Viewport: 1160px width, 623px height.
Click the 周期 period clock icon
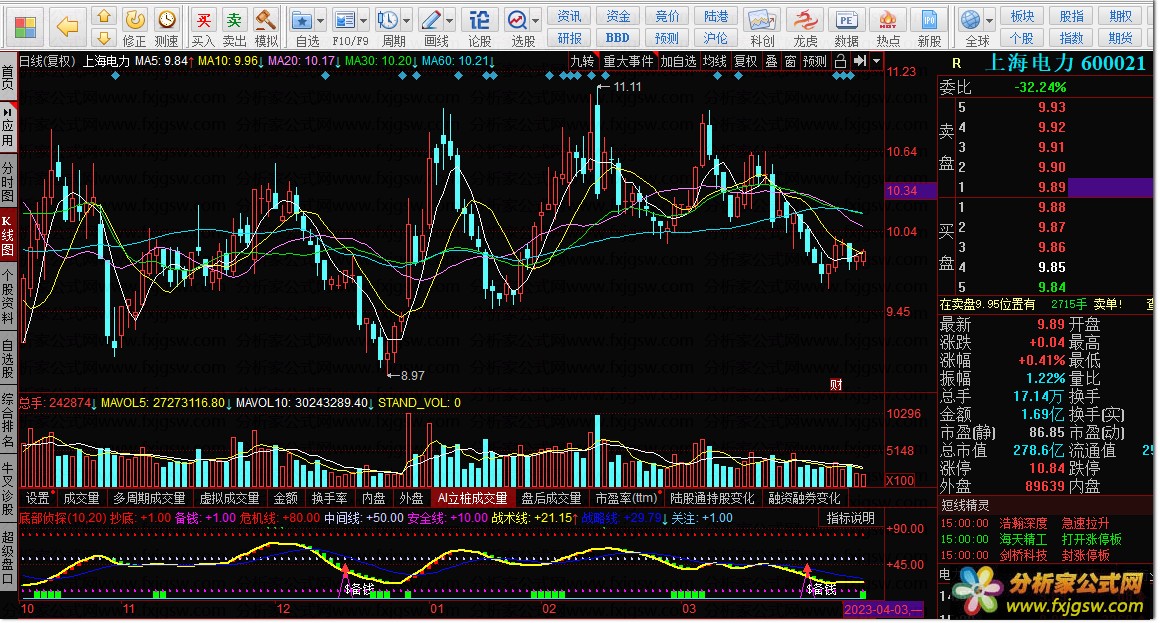tap(388, 20)
